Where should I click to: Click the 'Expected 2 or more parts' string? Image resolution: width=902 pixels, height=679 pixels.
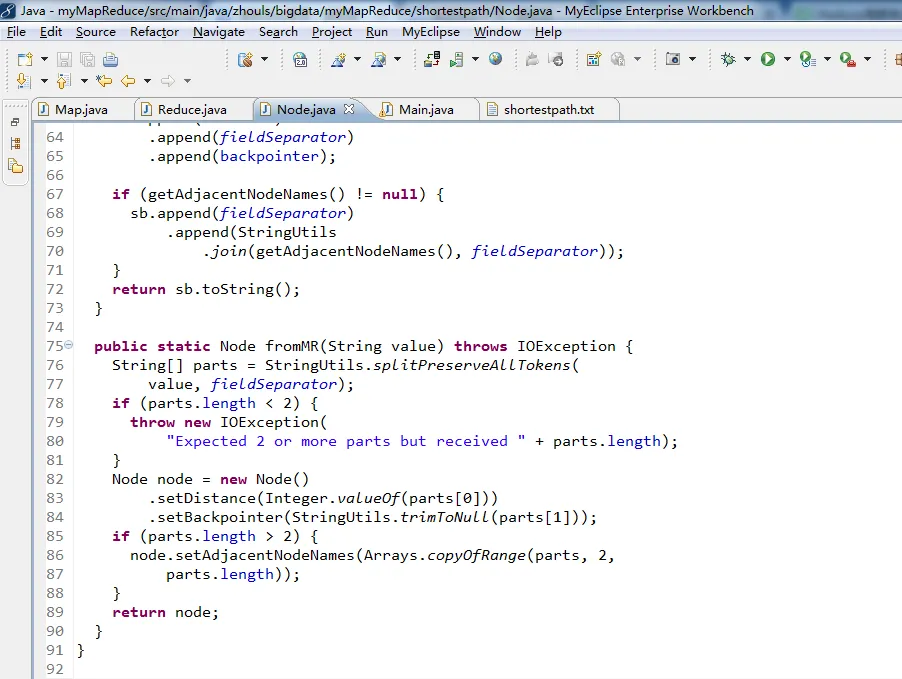(345, 441)
